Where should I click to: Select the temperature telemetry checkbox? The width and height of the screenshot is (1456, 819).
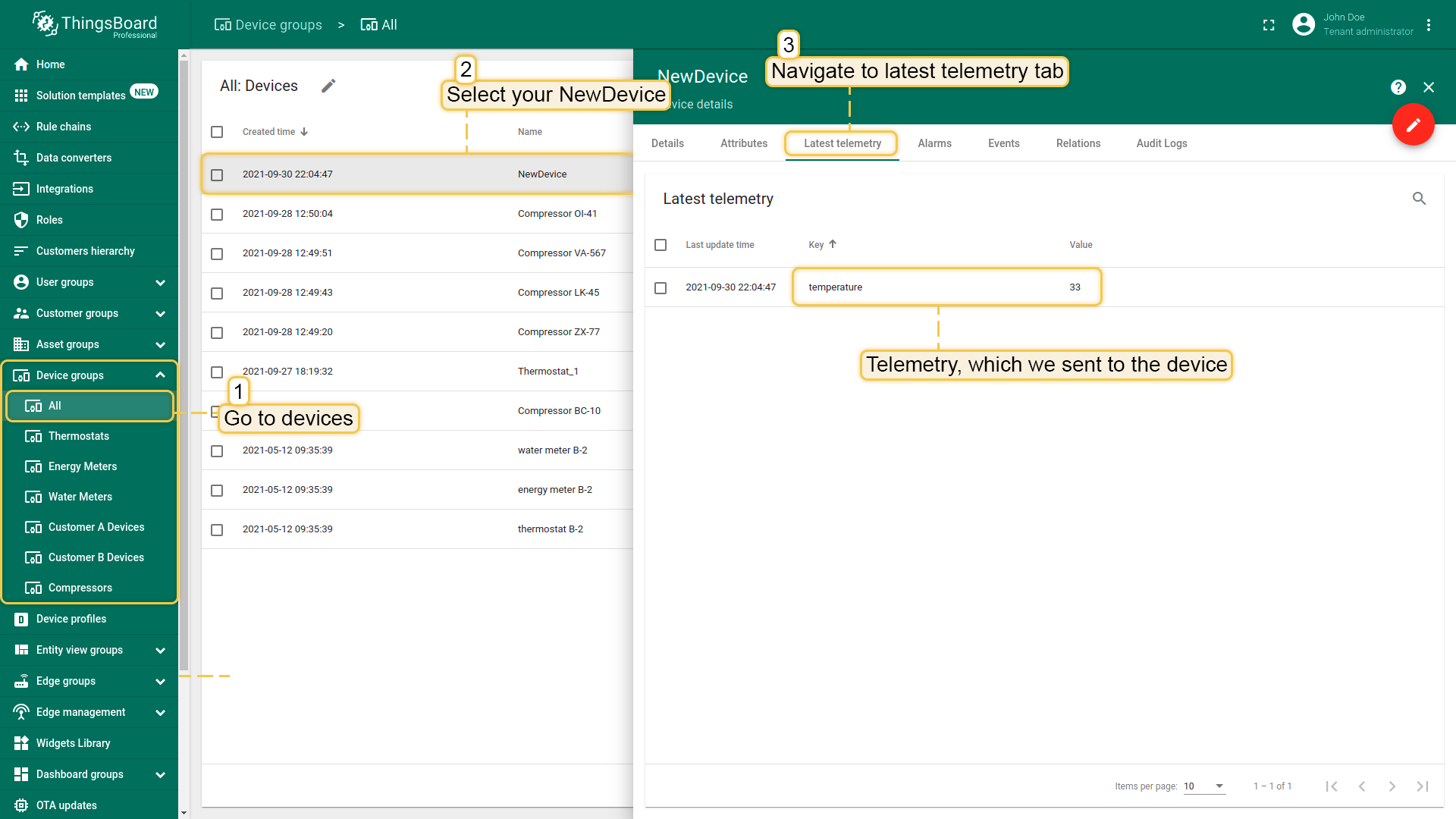[661, 288]
